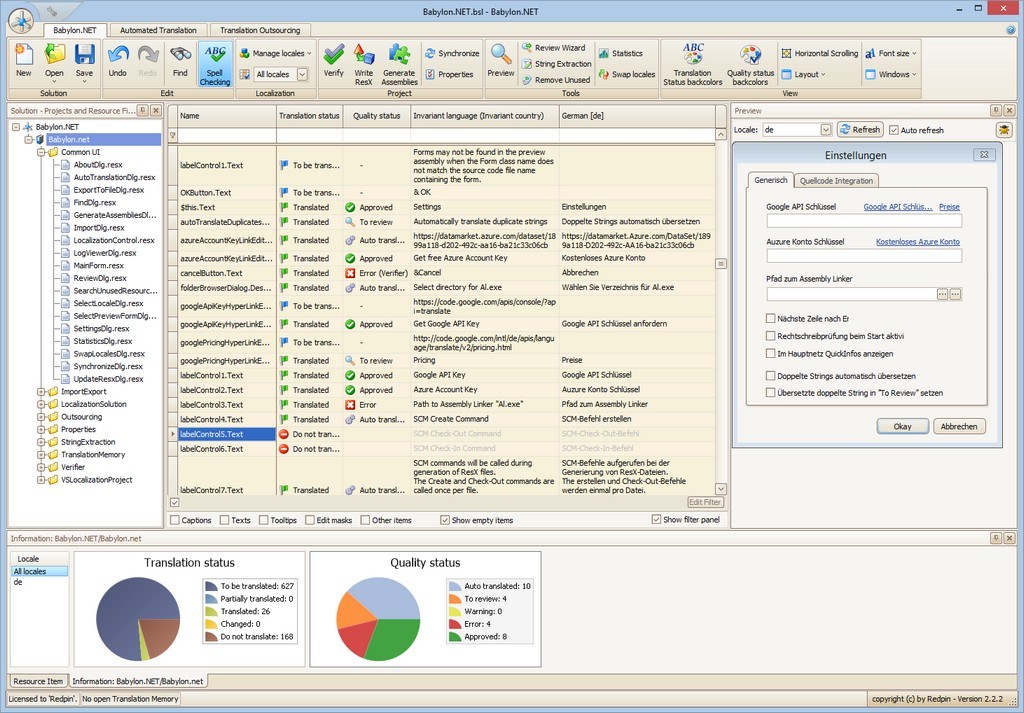Open Translation Status backcolors
The height and width of the screenshot is (713, 1024).
[x=692, y=64]
